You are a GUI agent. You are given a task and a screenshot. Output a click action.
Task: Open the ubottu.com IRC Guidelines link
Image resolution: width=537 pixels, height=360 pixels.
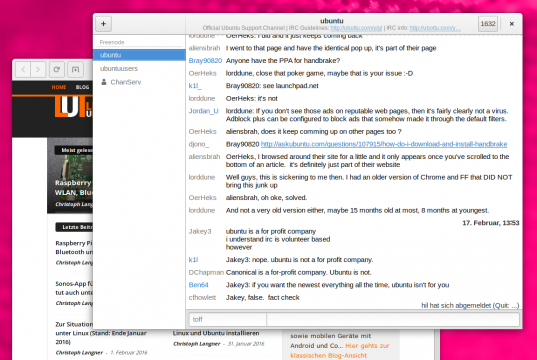tap(356, 28)
